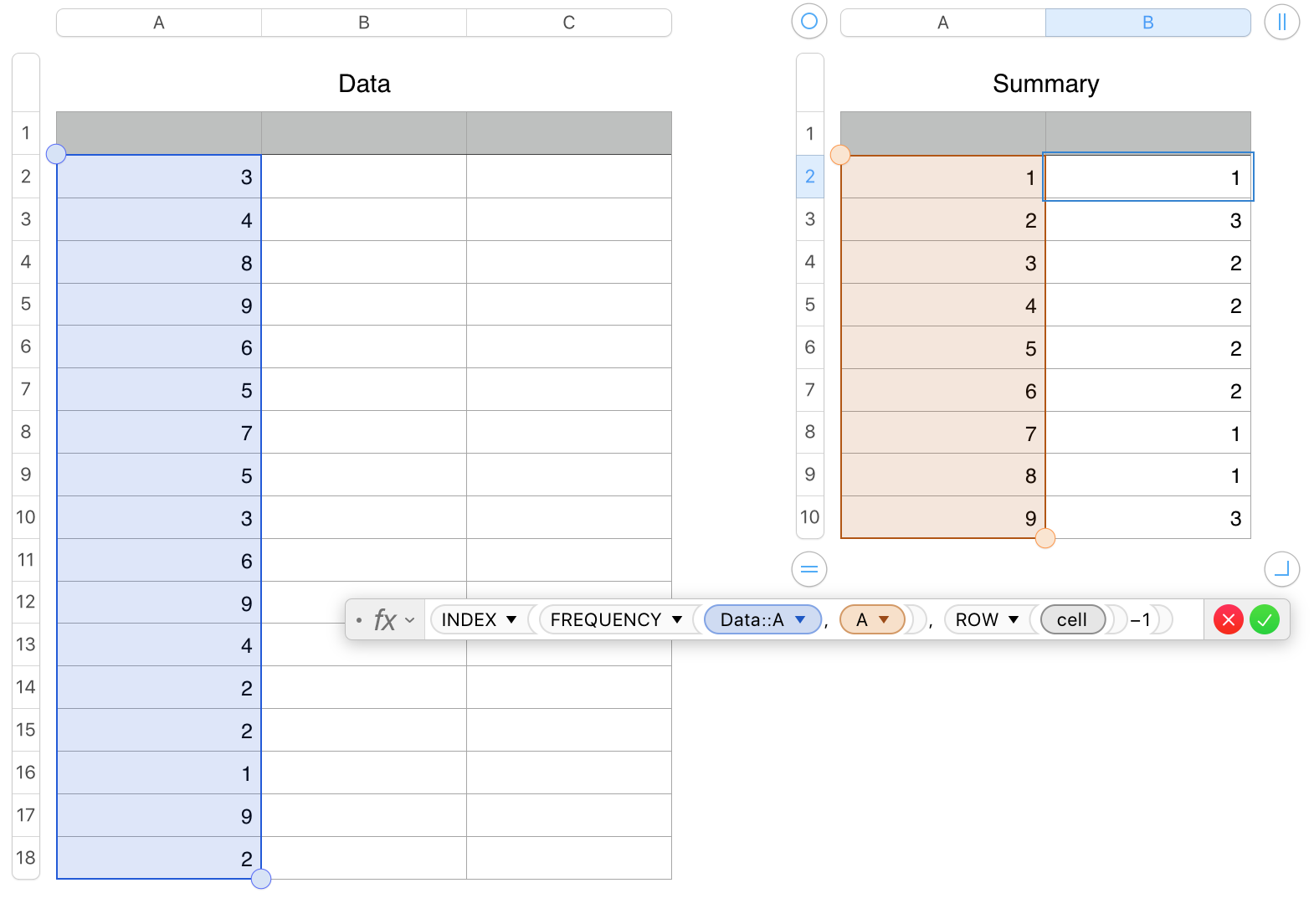Screen dimensions: 1314x924
Task: Open the FREQUENCY function token dropdown
Action: [x=677, y=620]
